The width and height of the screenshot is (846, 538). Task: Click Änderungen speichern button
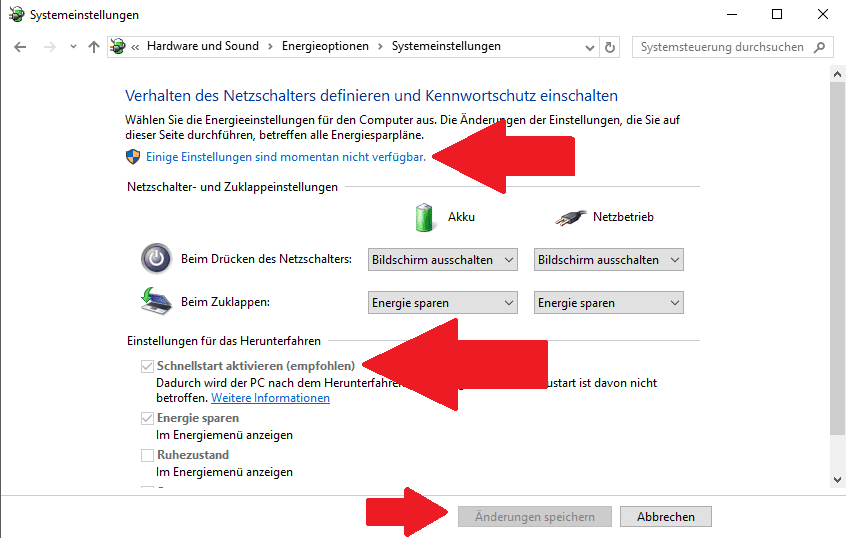click(535, 516)
